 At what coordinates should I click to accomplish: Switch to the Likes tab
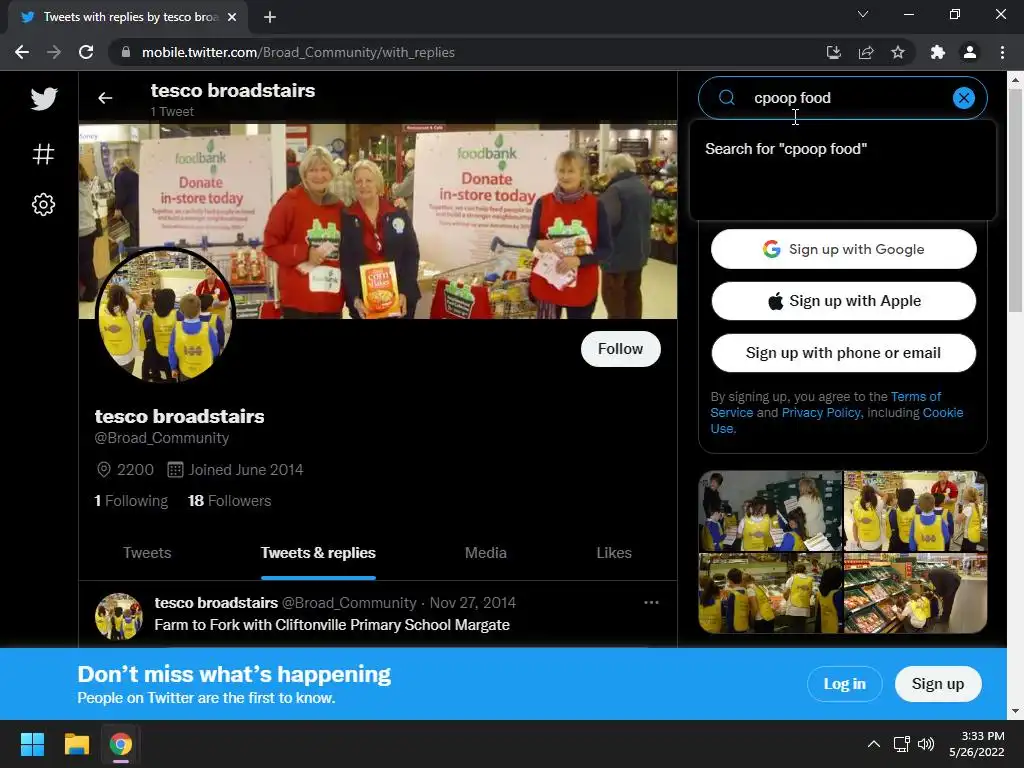pos(614,553)
